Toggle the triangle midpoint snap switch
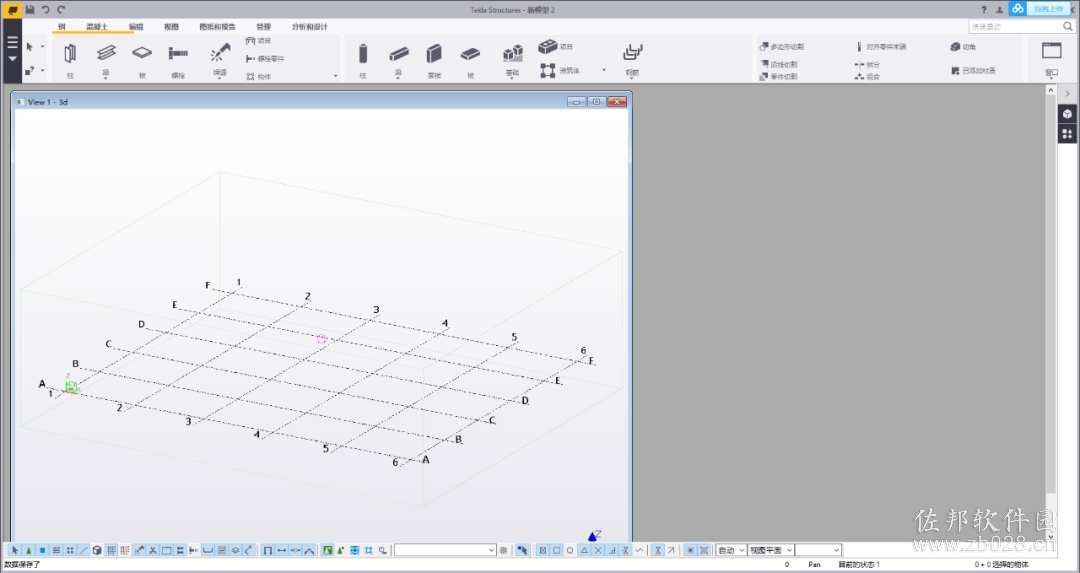 pyautogui.click(x=584, y=550)
